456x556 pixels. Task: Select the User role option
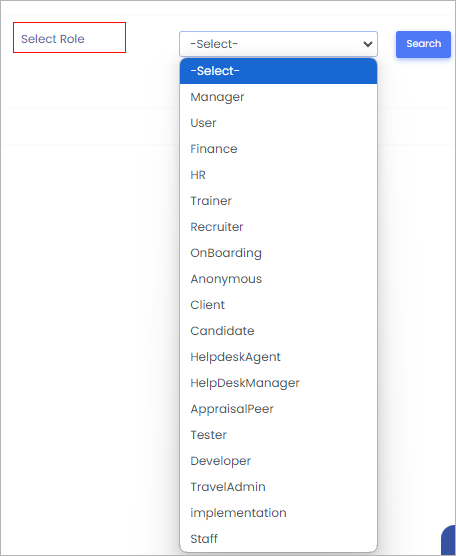click(278, 123)
